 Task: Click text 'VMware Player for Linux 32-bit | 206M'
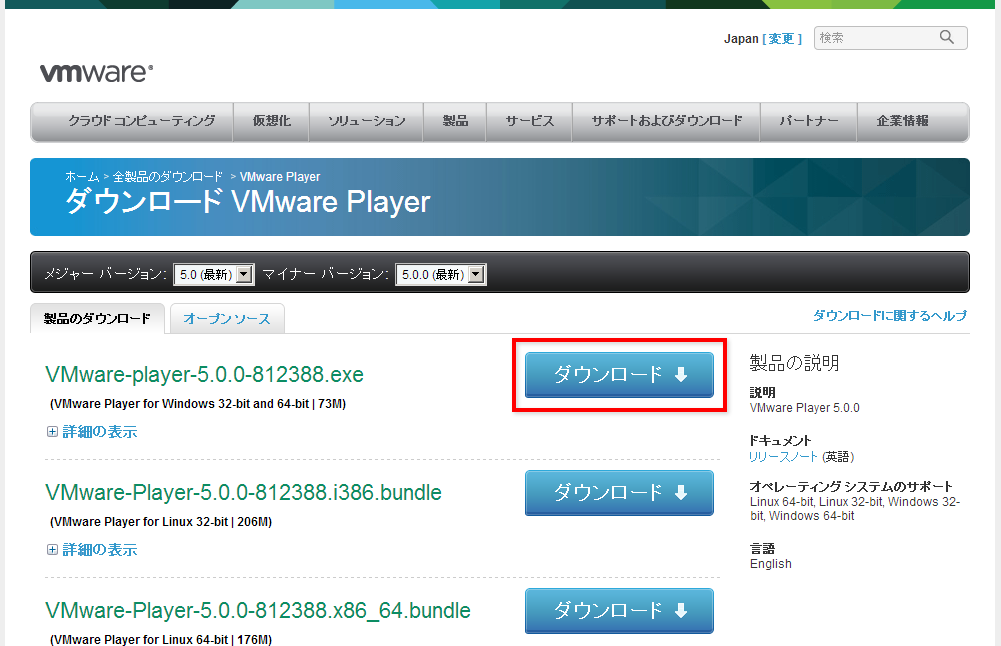coord(161,522)
